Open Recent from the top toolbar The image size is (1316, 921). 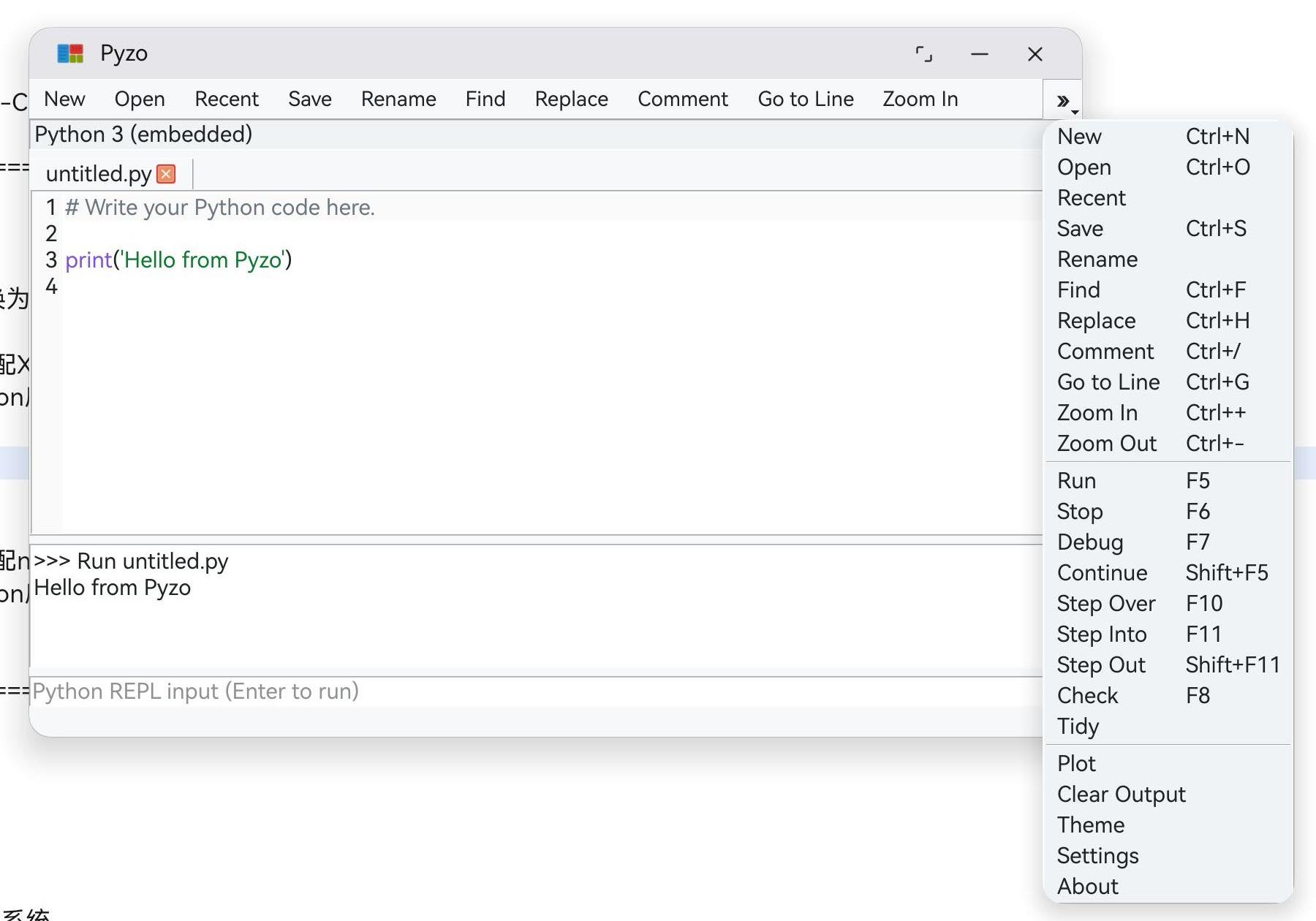coord(227,99)
